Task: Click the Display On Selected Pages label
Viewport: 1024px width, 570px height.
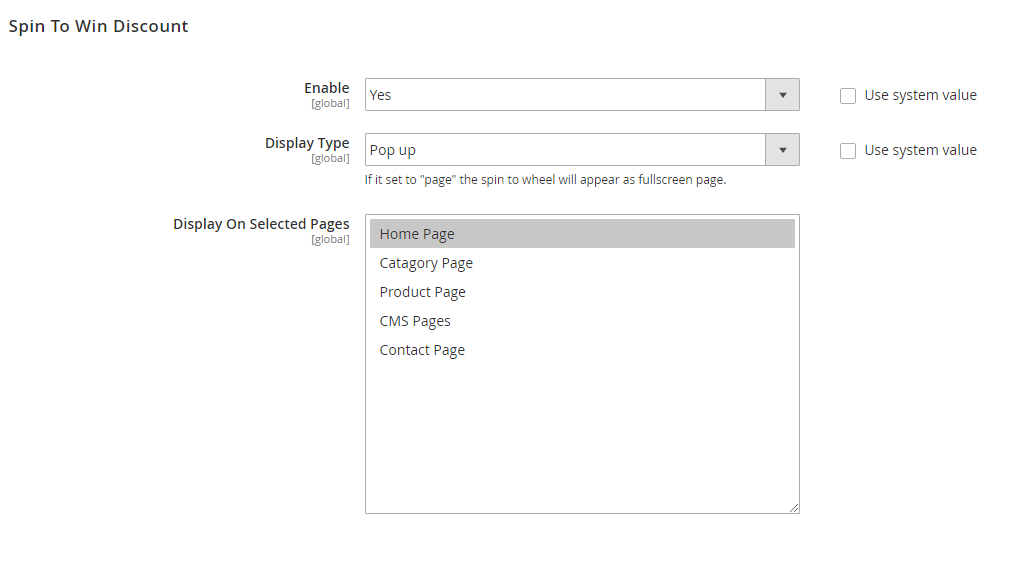Action: tap(261, 224)
